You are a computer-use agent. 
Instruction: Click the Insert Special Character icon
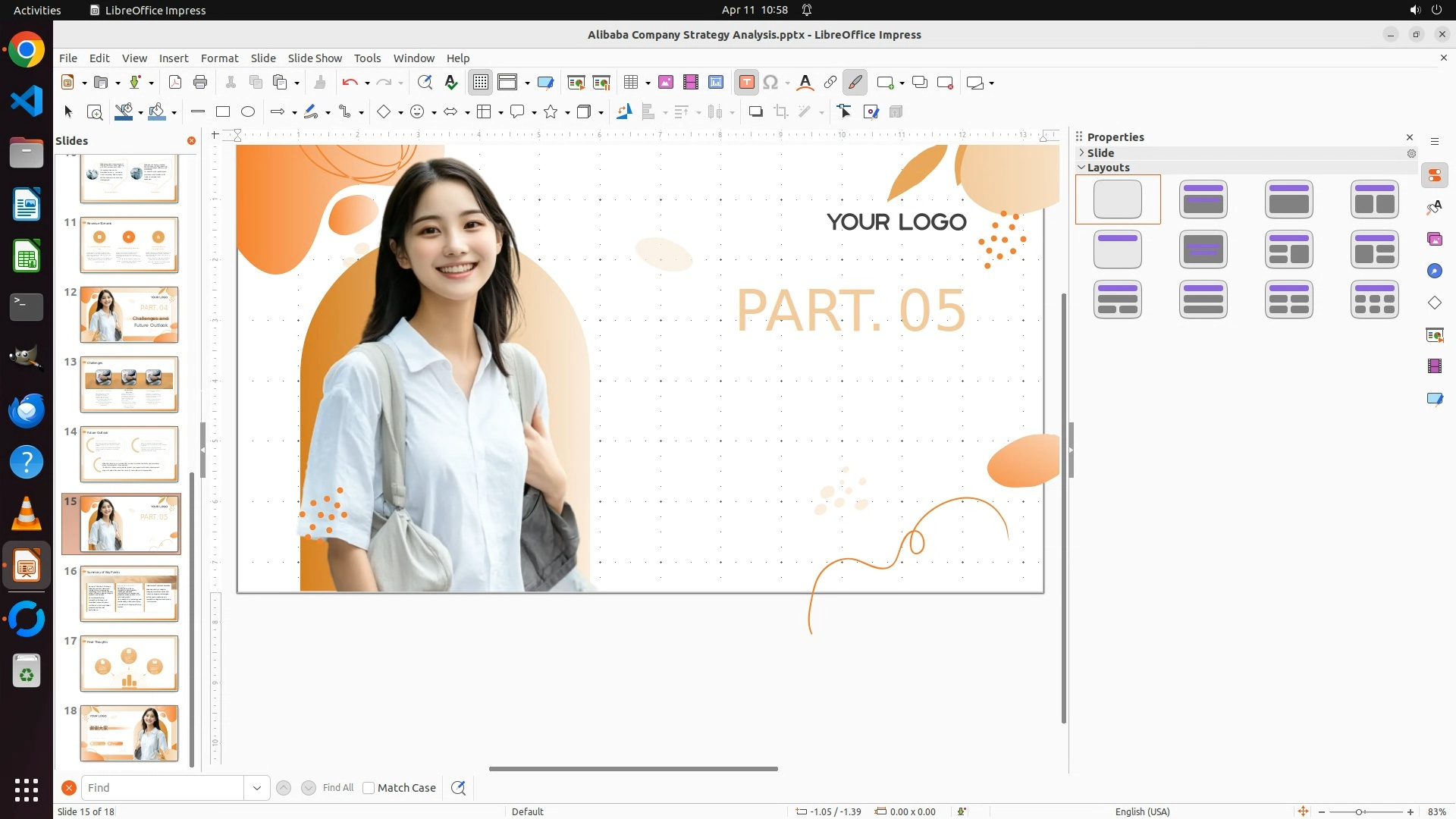pyautogui.click(x=771, y=83)
